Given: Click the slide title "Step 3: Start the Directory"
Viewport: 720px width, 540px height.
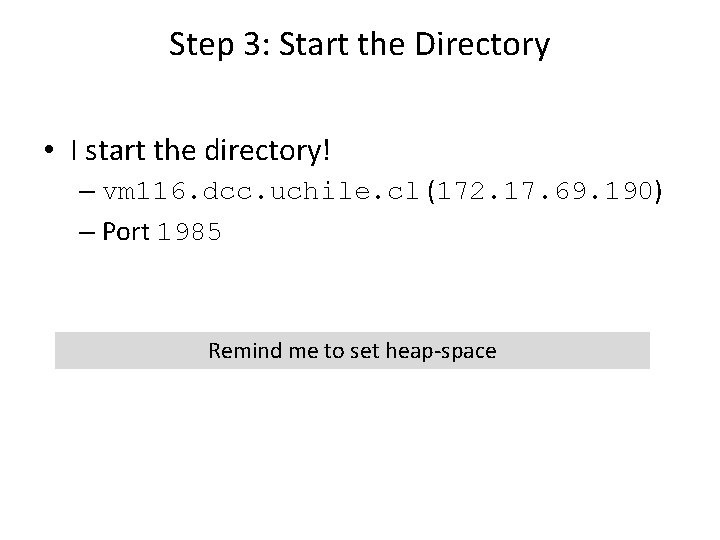Looking at the screenshot, I should [359, 44].
